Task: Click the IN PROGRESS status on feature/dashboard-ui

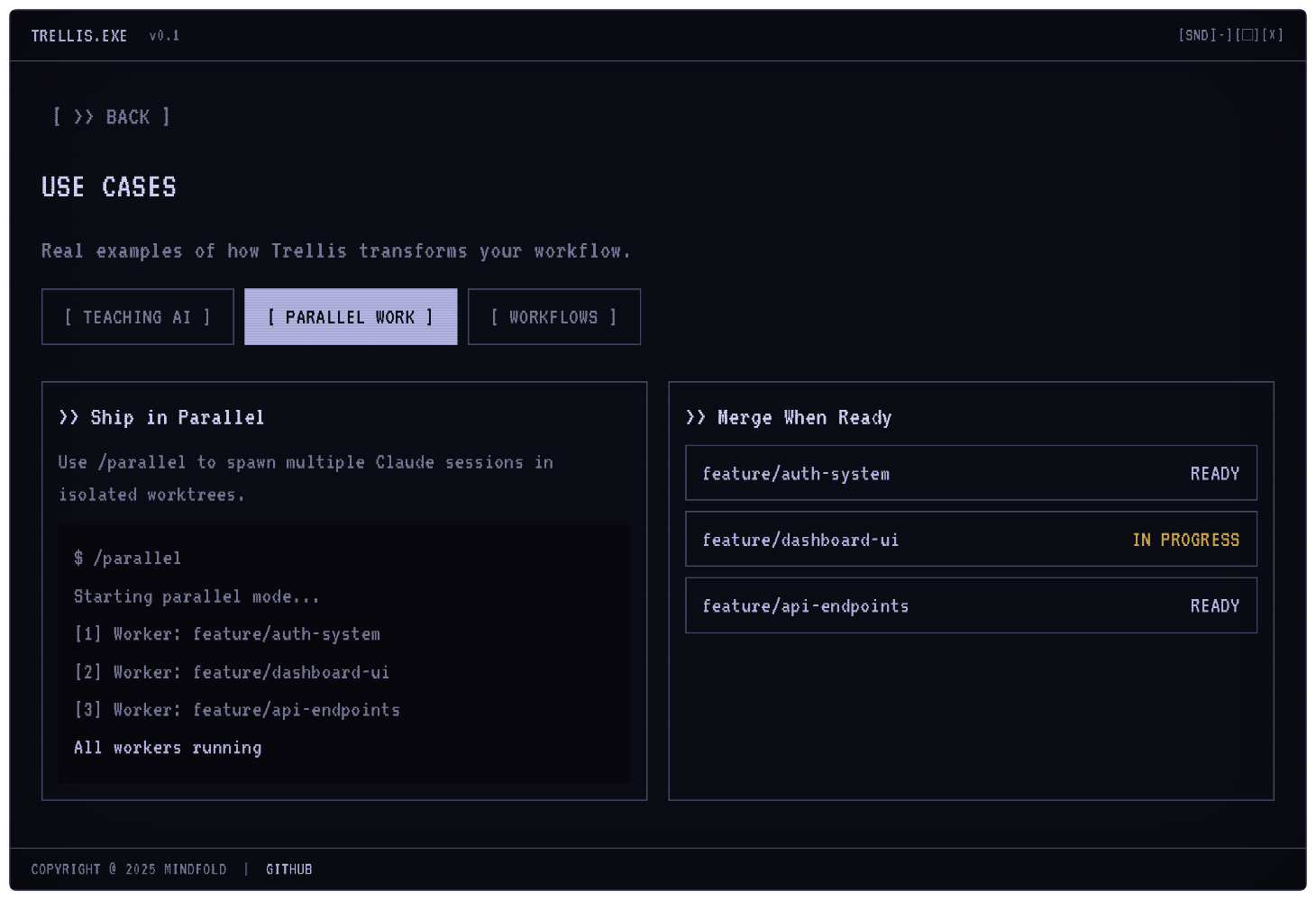Action: [x=1185, y=540]
